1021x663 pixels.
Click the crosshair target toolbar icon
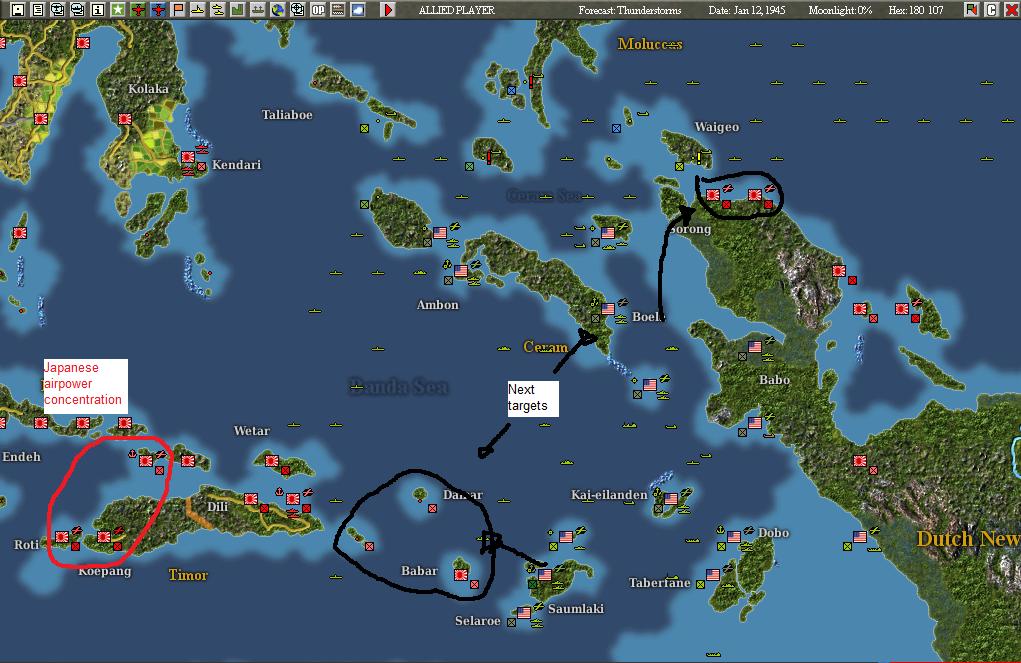(298, 9)
